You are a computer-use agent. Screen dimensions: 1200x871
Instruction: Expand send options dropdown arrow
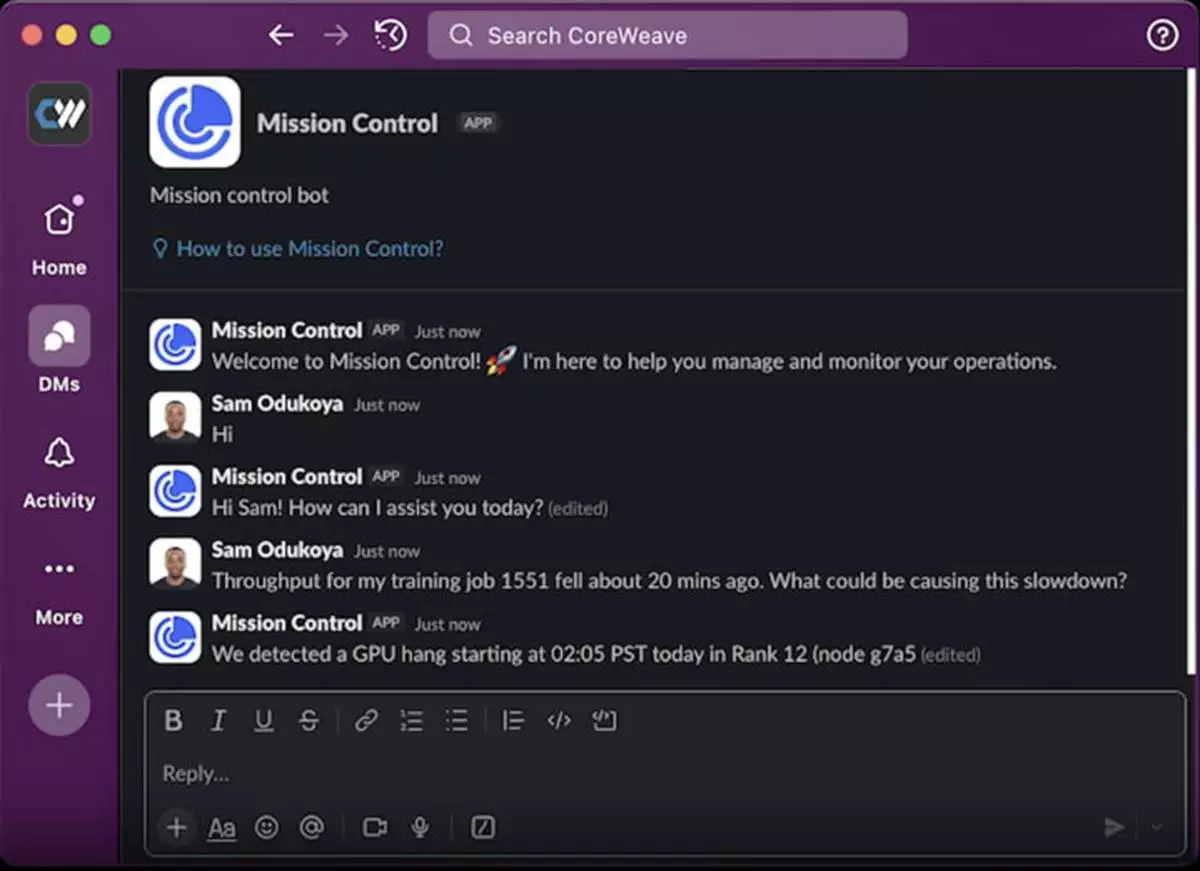click(x=1157, y=827)
